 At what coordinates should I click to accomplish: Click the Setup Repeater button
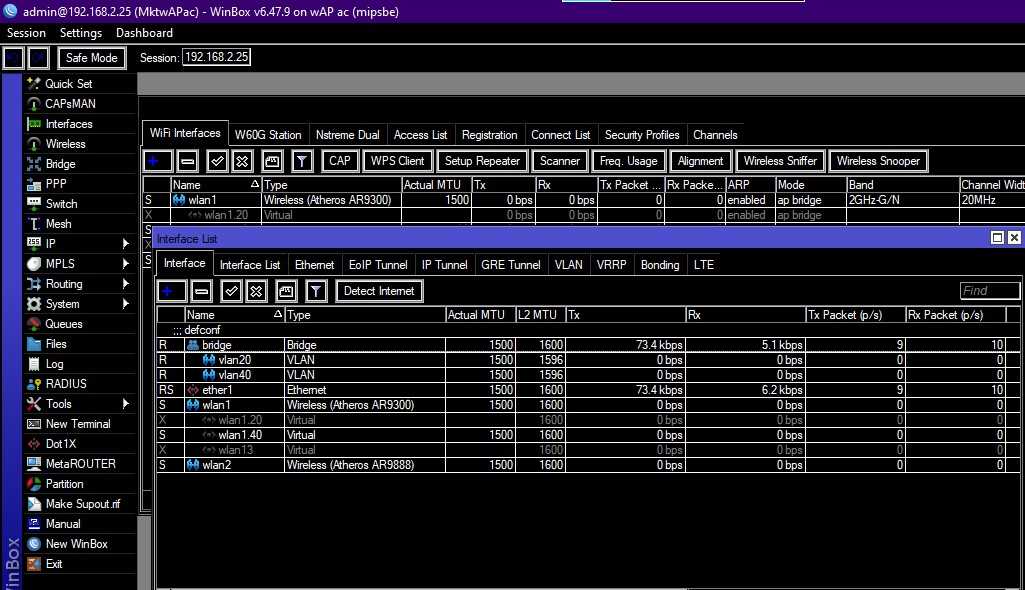point(482,161)
